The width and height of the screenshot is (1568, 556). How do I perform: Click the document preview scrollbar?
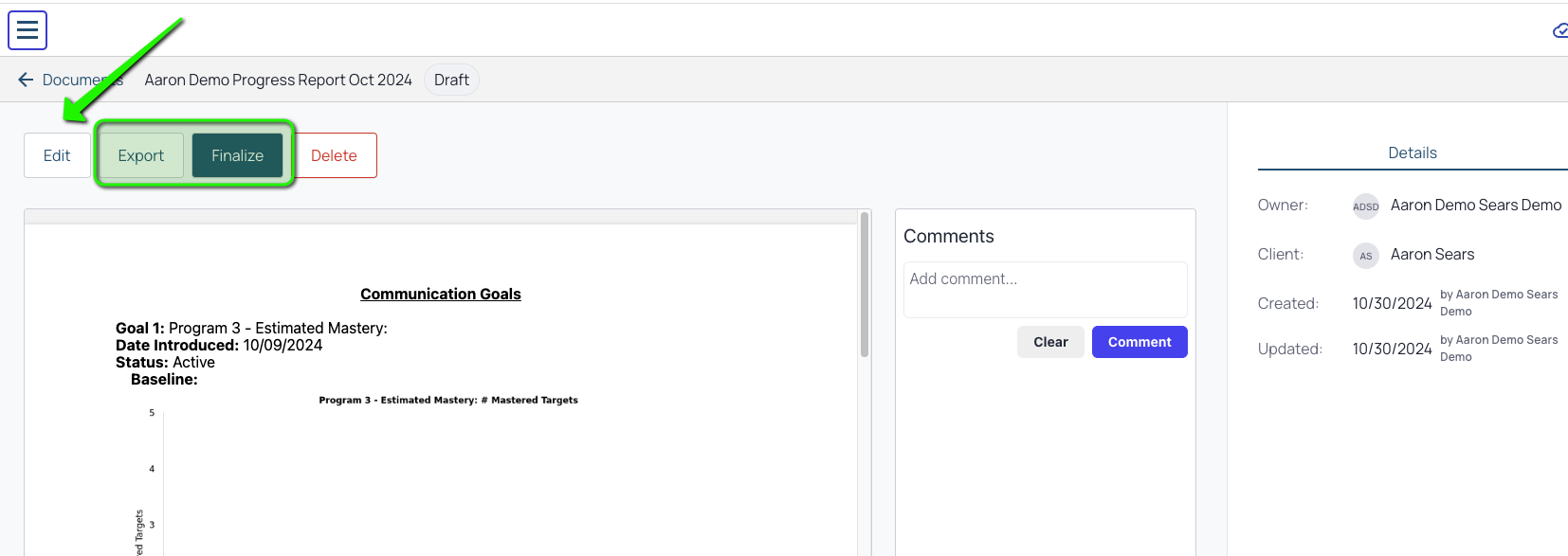point(865,284)
